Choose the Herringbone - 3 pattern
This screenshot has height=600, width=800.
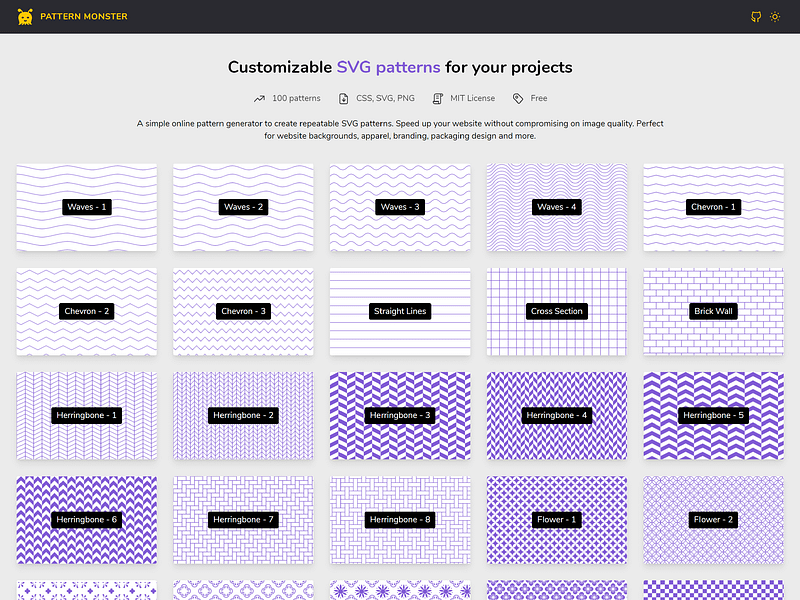point(400,416)
